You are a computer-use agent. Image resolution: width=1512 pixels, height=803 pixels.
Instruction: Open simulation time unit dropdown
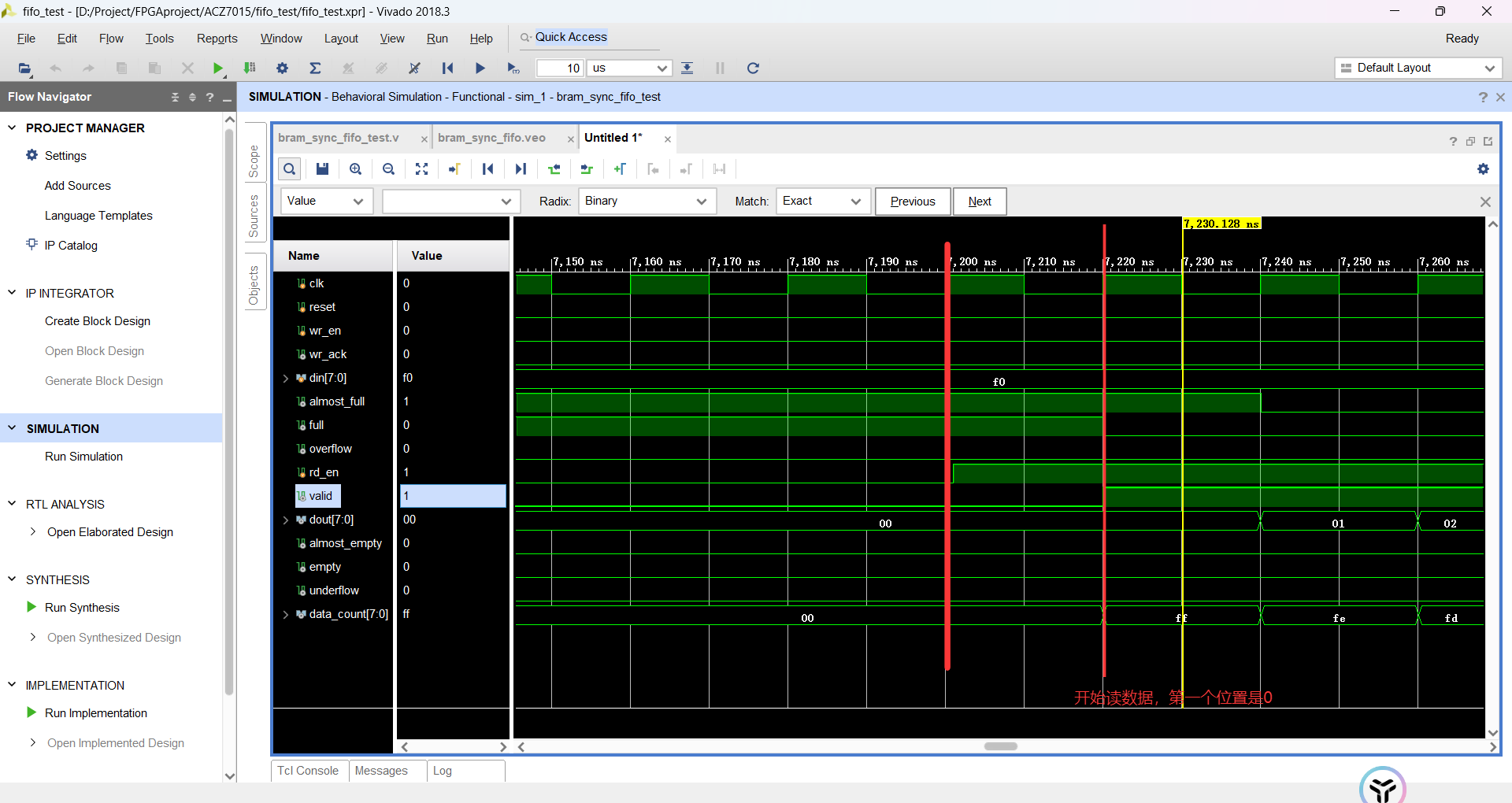pyautogui.click(x=630, y=68)
